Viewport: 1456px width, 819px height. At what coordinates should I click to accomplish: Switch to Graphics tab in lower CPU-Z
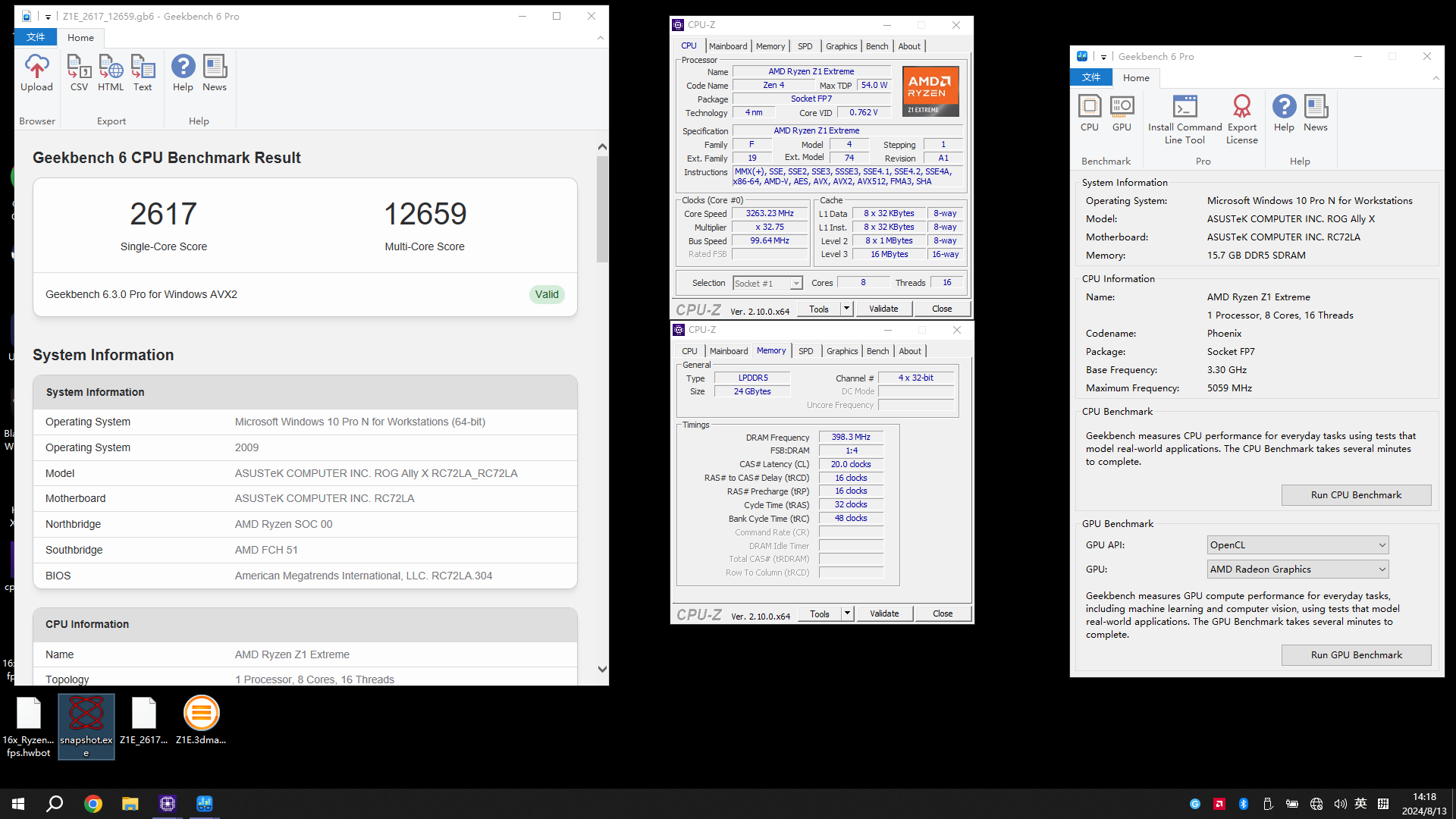842,351
